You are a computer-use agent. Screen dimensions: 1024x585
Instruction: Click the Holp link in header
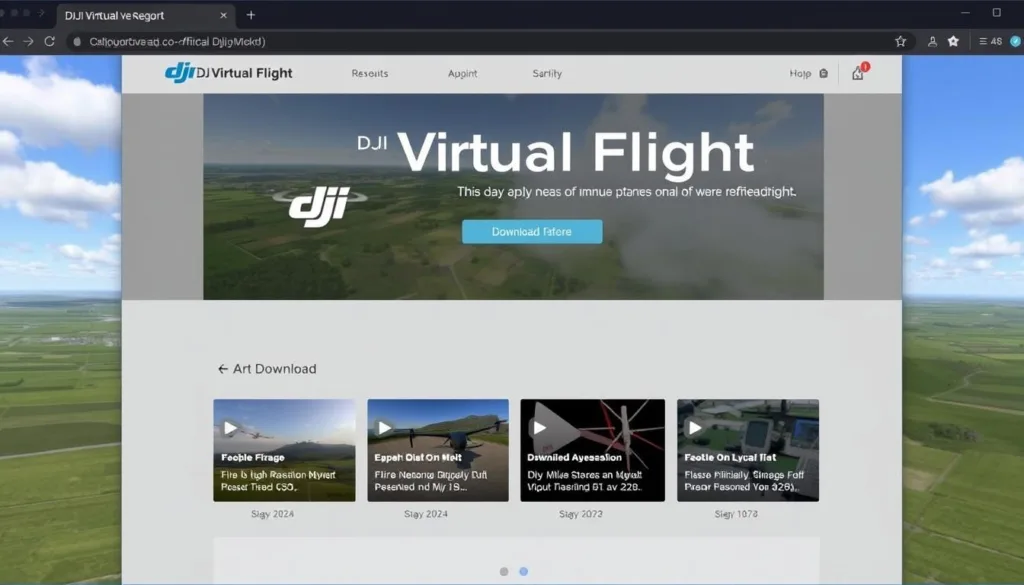point(800,74)
